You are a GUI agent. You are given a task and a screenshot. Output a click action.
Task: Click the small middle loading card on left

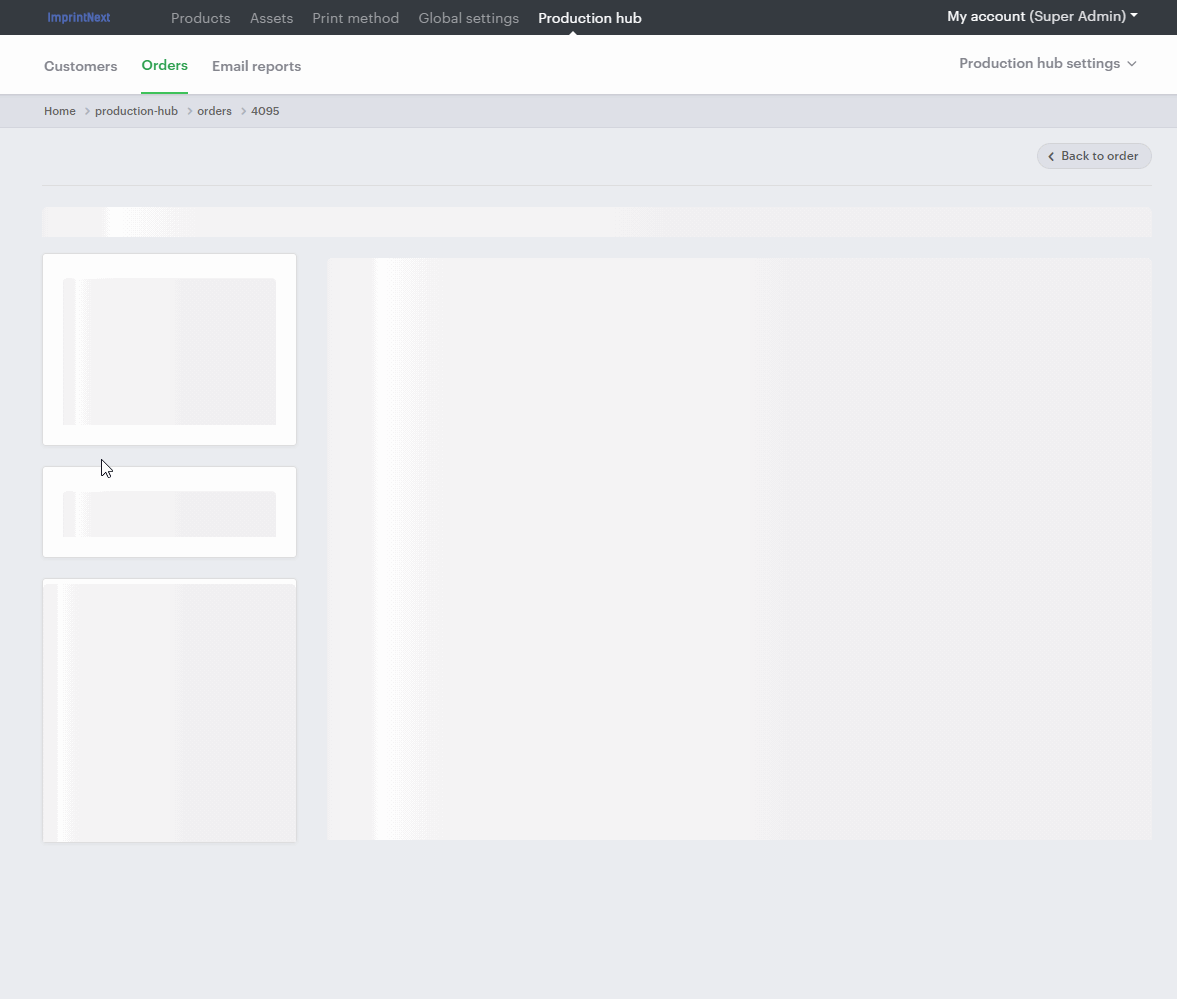pos(169,512)
